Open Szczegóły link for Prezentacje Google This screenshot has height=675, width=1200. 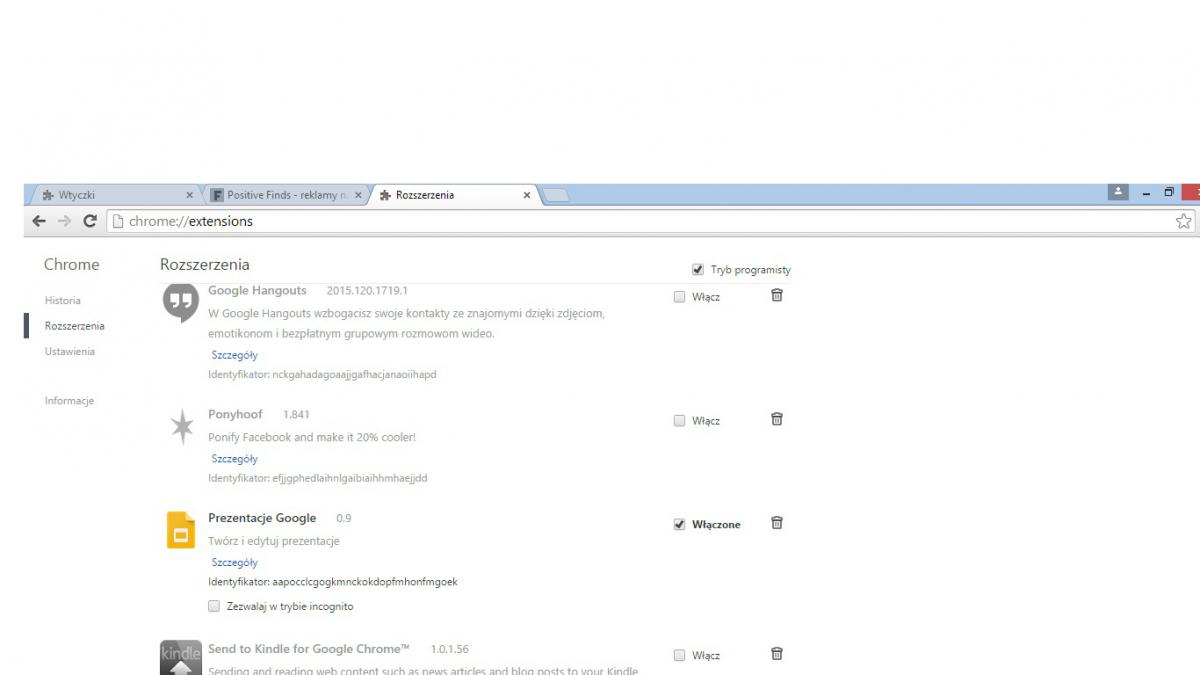[x=234, y=563]
